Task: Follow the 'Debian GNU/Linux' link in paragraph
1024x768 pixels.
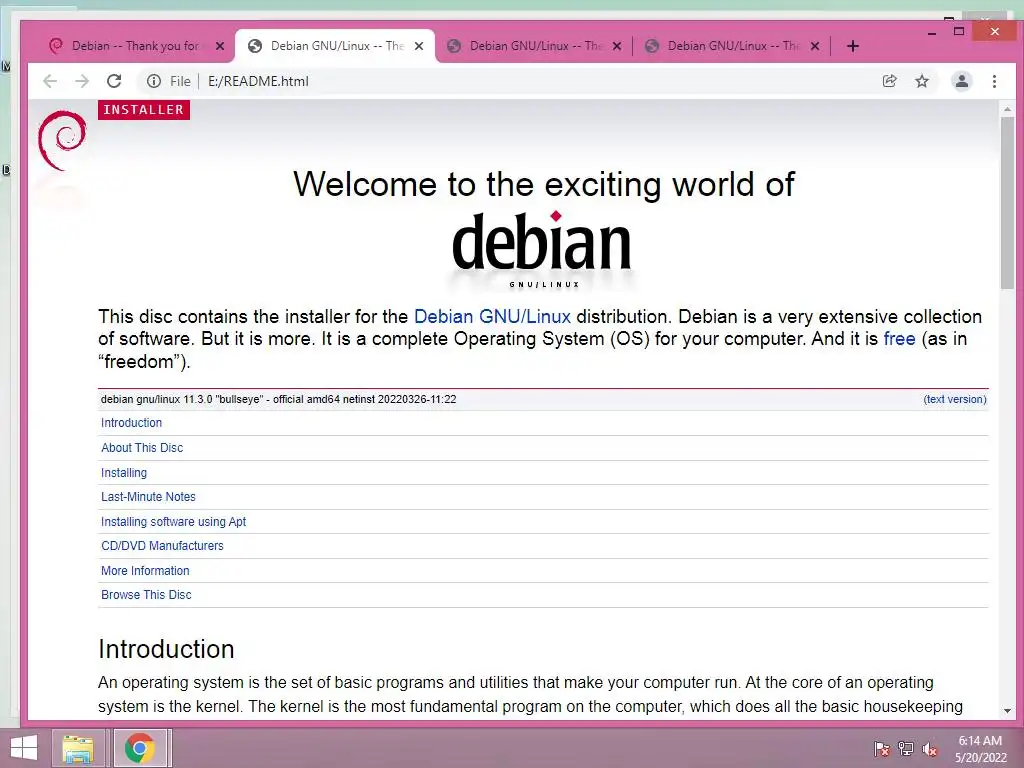Action: coord(492,317)
